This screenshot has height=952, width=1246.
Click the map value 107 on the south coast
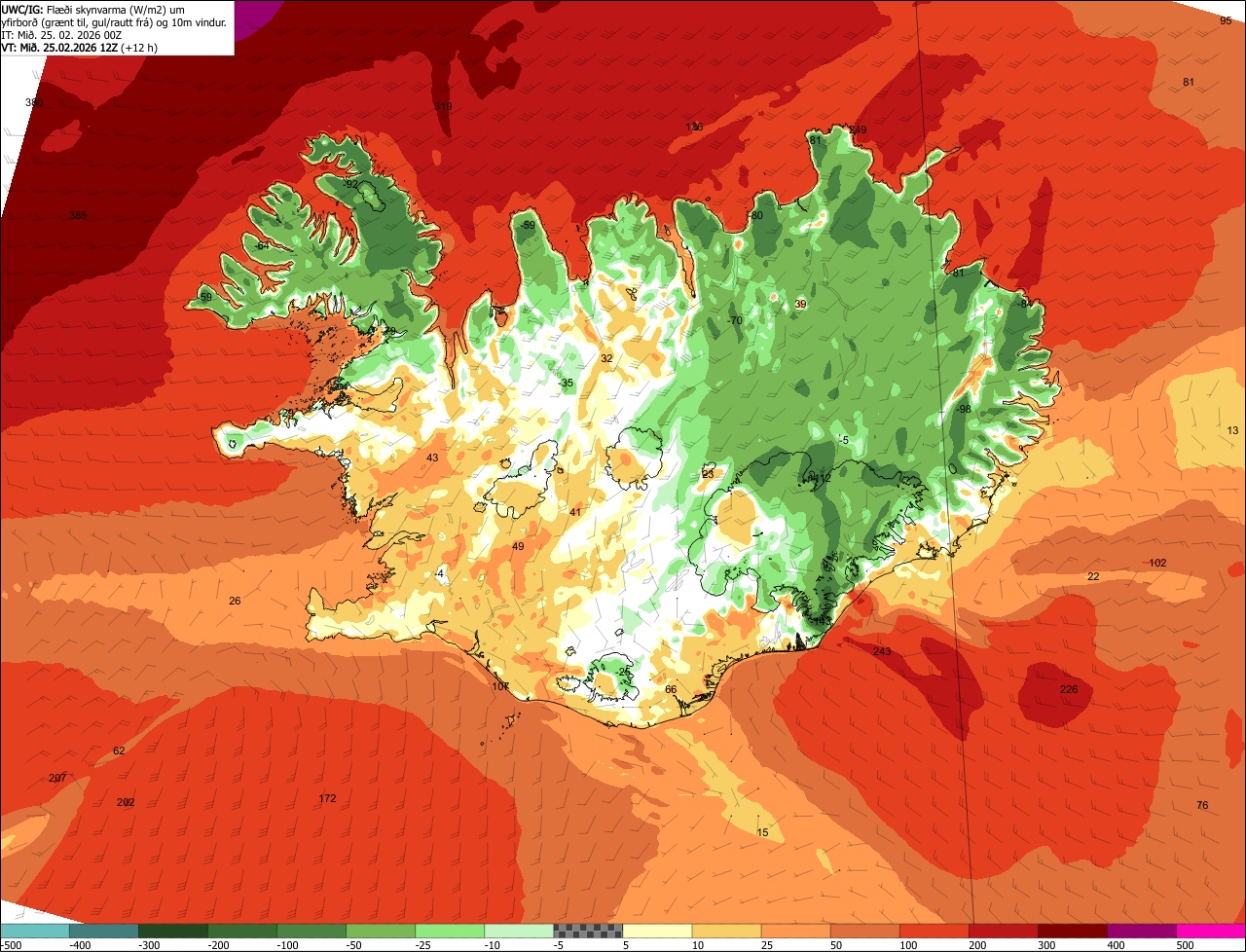tap(500, 686)
